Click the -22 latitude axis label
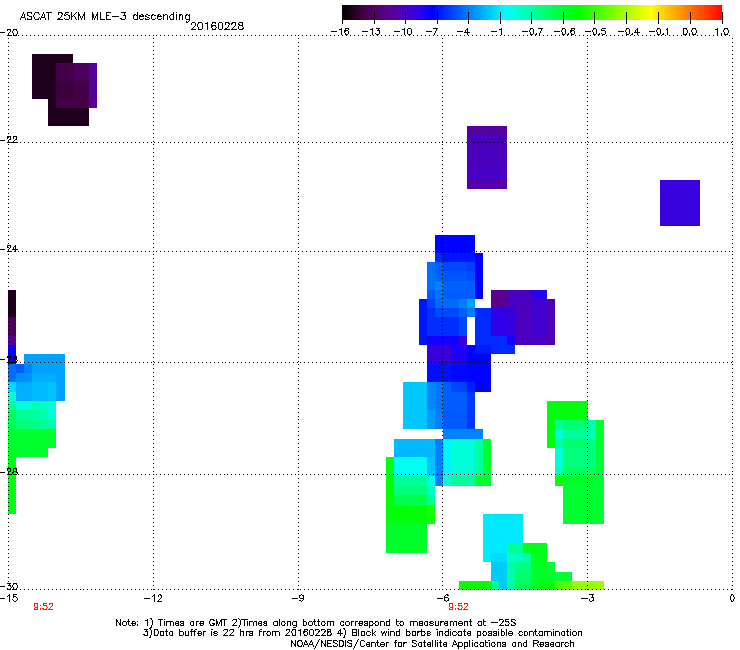Image resolution: width=740 pixels, height=650 pixels. pyautogui.click(x=9, y=140)
